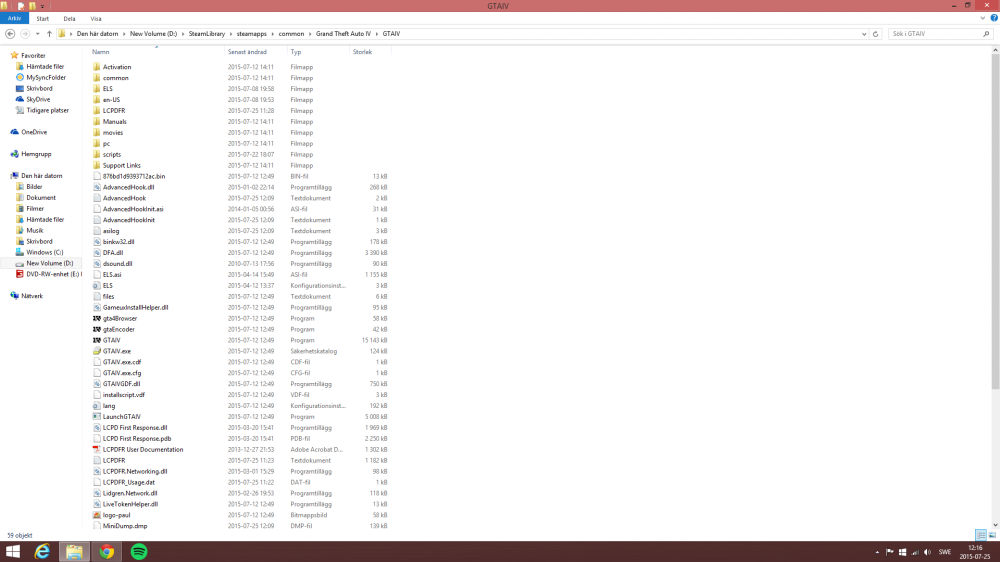Expand address bar history dropdown
The image size is (1000, 562).
pos(864,34)
